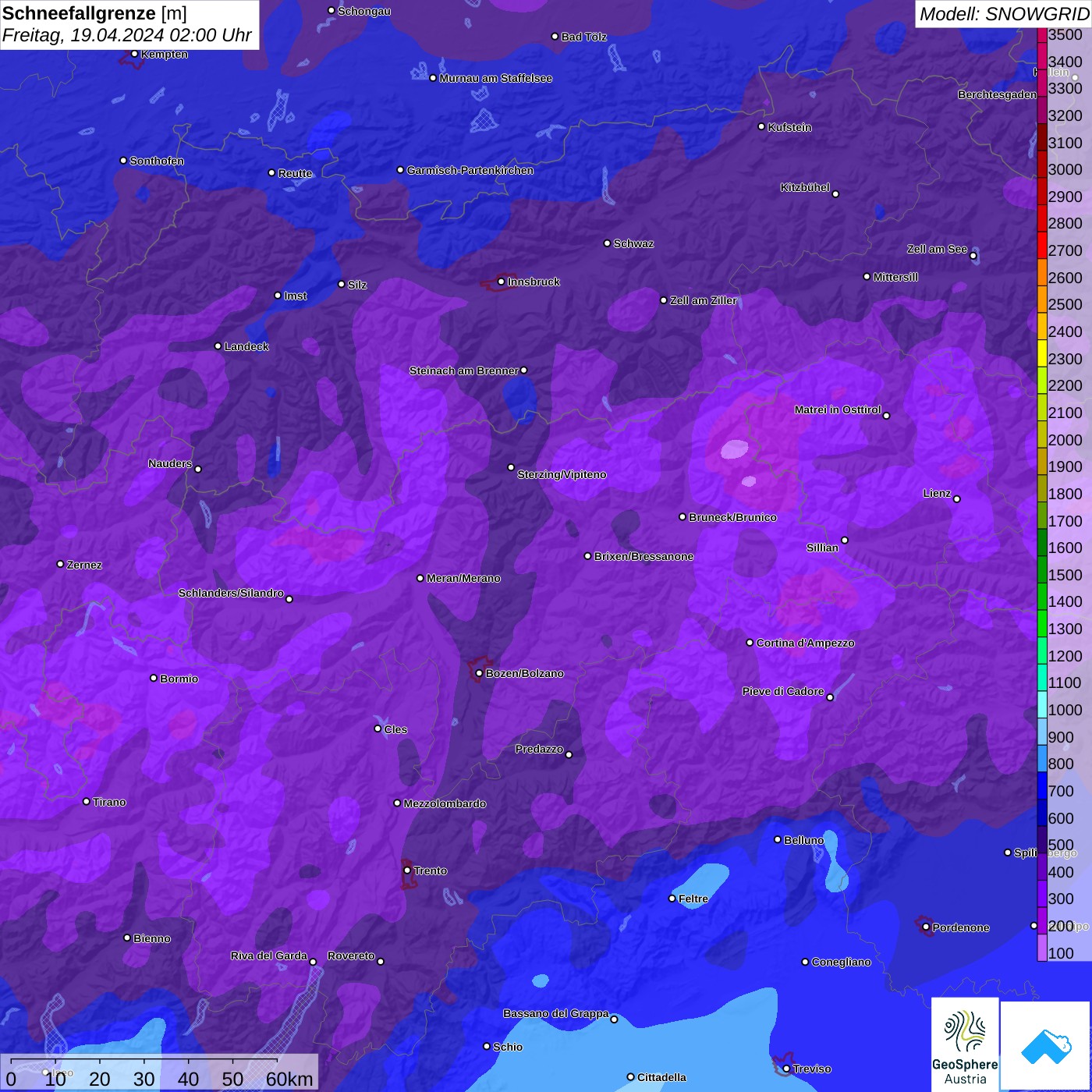The width and height of the screenshot is (1092, 1092).
Task: Click the Steinach am Brenner label
Action: click(464, 370)
